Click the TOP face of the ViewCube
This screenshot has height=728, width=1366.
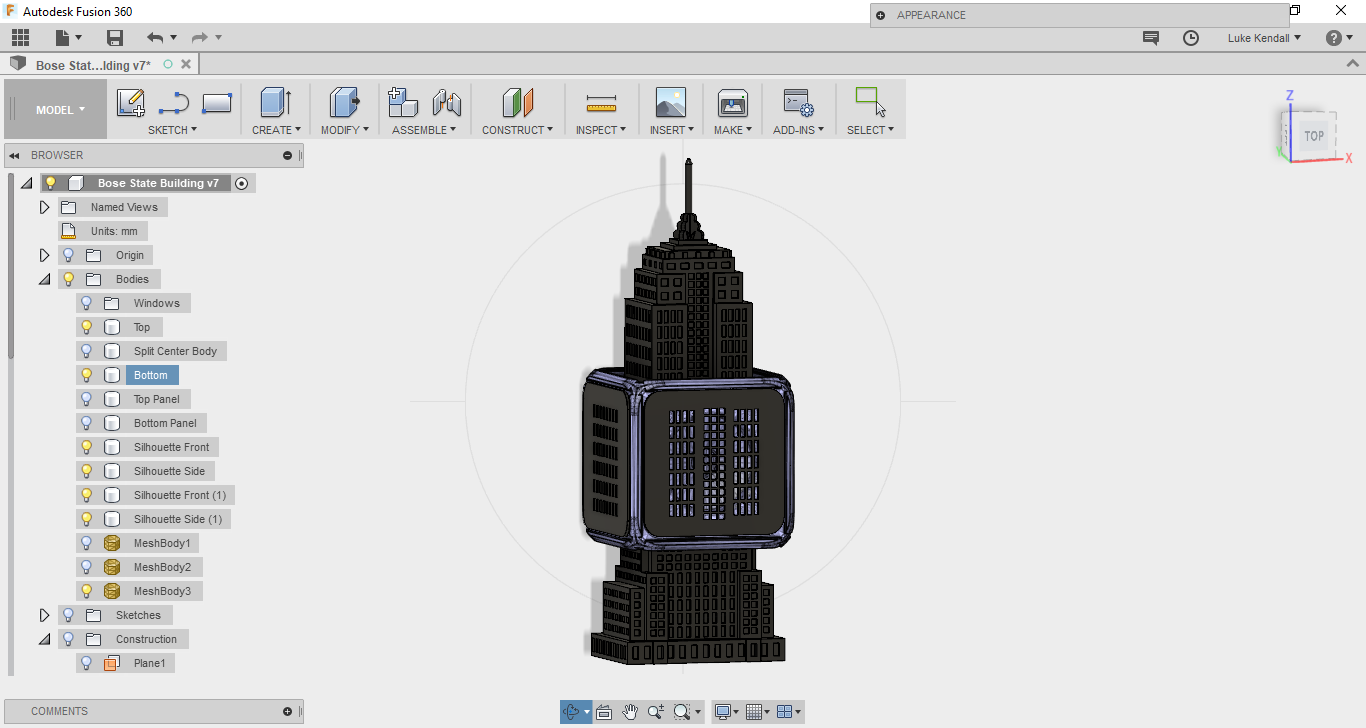[x=1313, y=136]
